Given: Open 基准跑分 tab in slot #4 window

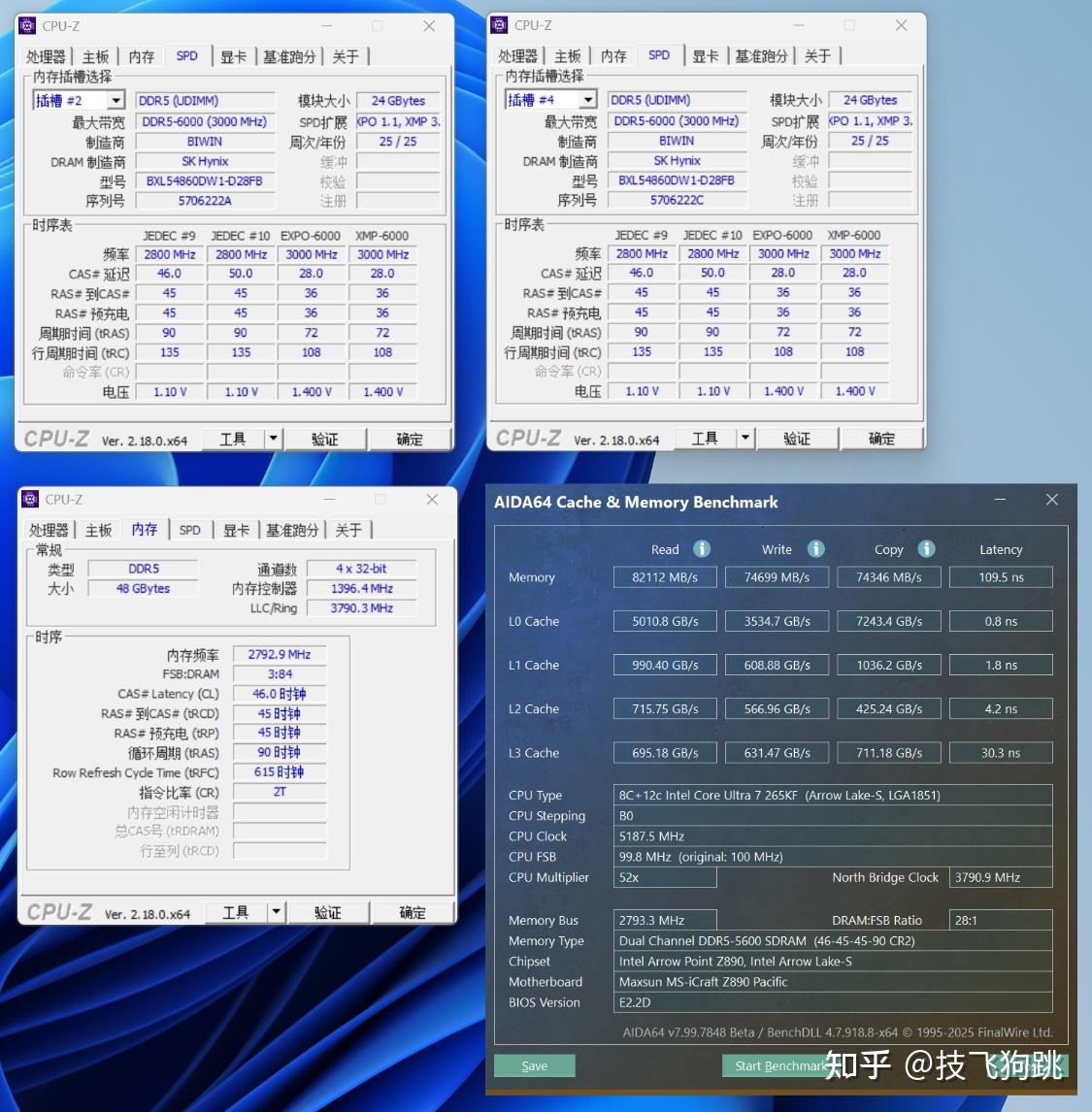Looking at the screenshot, I should [x=761, y=56].
